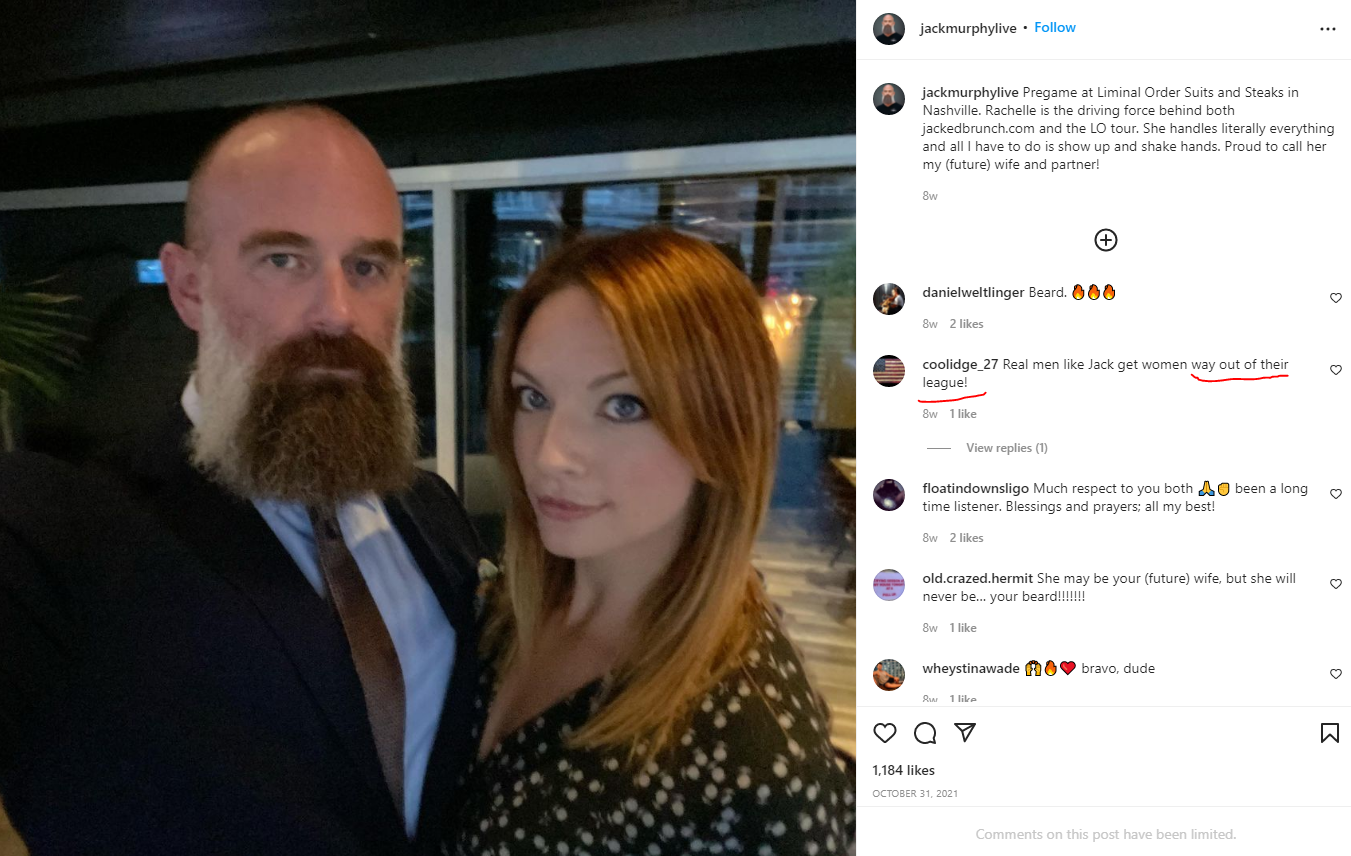Open the three-dot more options menu
This screenshot has width=1351, height=856.
point(1328,29)
